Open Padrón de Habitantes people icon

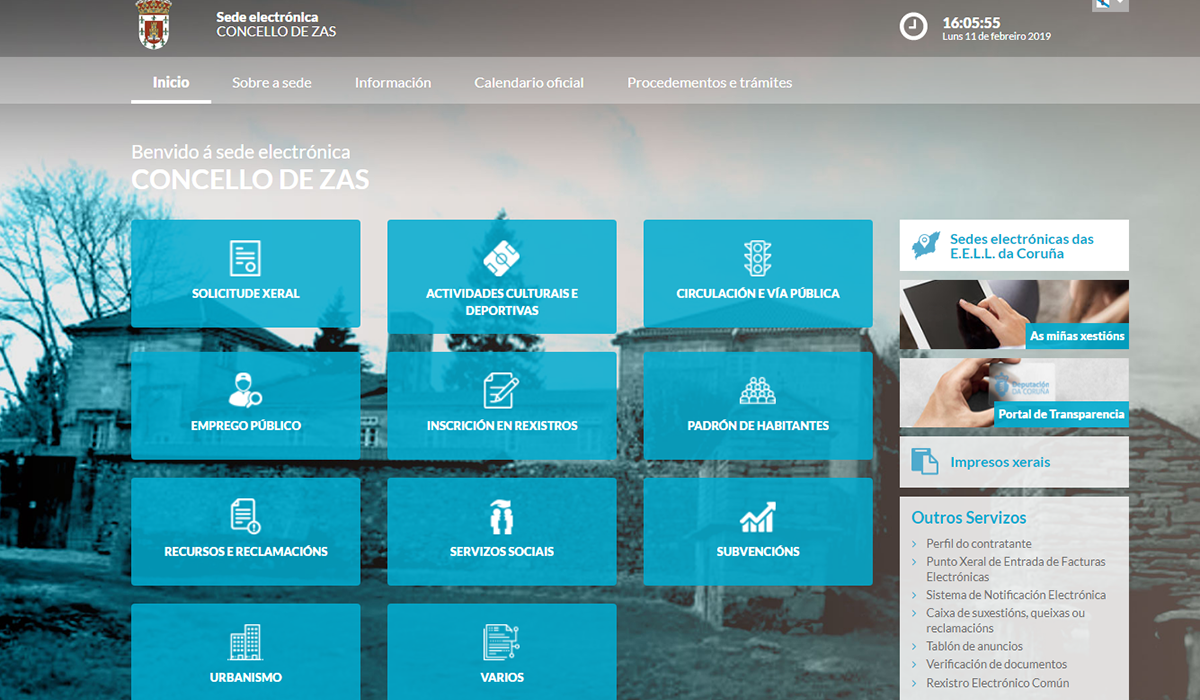pos(757,390)
